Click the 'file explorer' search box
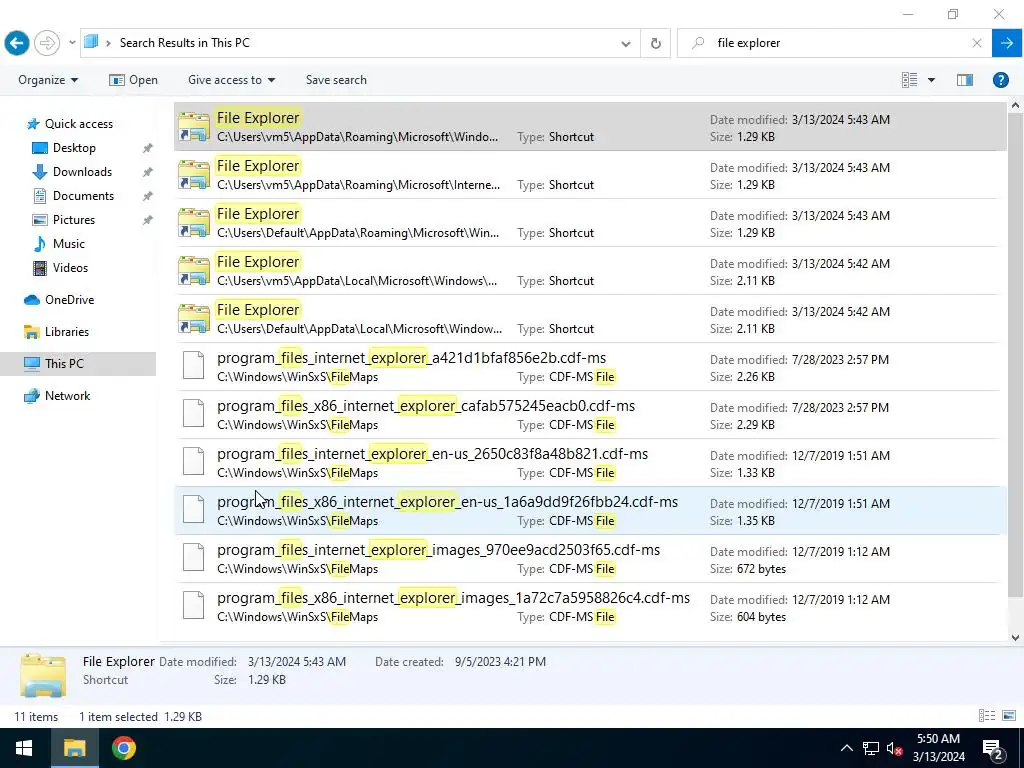Screen dimensions: 1024x768 coord(836,43)
